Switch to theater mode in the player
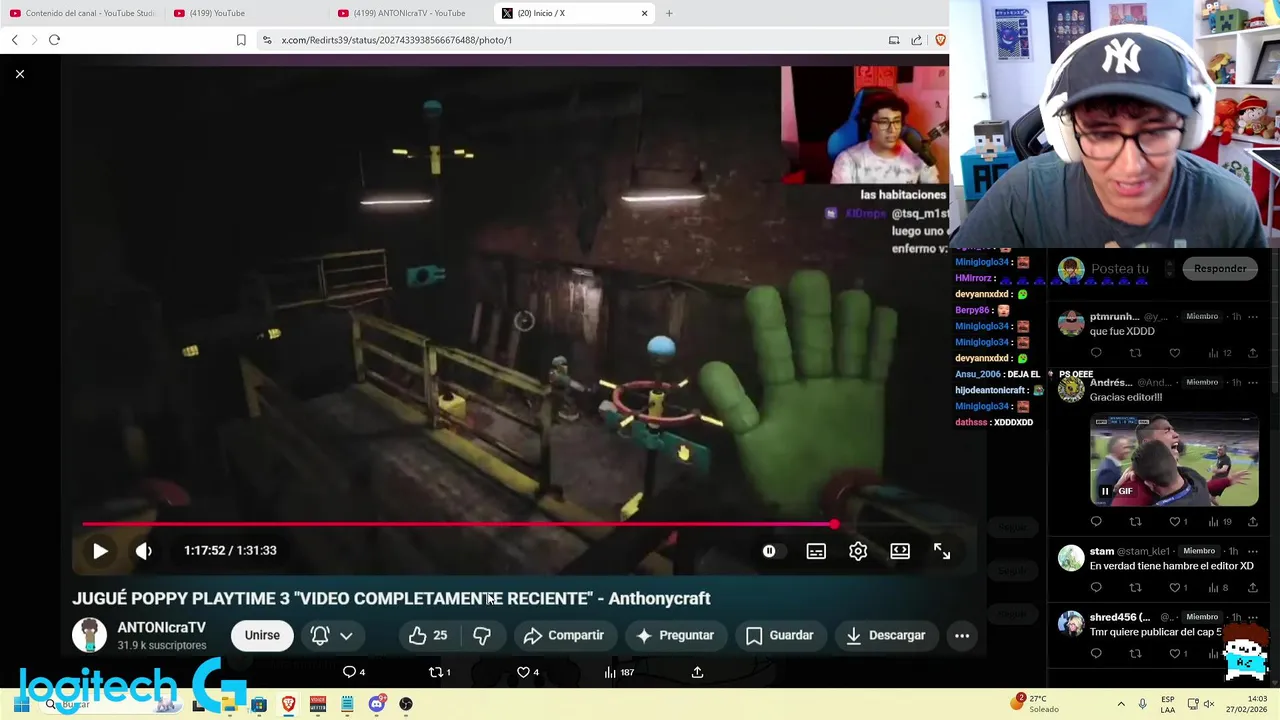1280x720 pixels. [x=900, y=551]
